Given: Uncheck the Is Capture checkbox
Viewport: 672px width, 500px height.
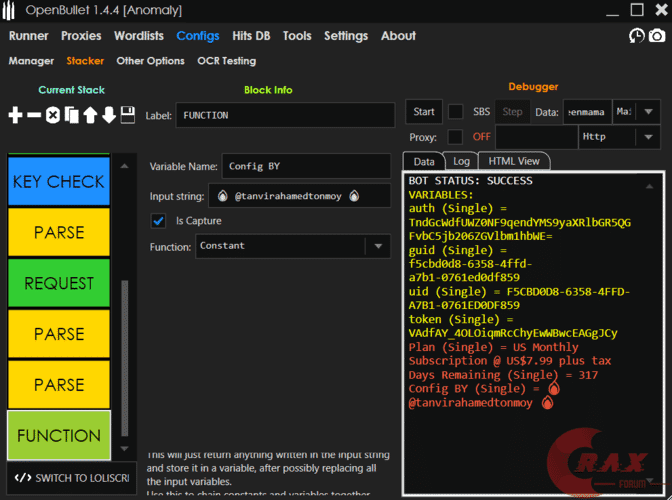Looking at the screenshot, I should point(158,220).
